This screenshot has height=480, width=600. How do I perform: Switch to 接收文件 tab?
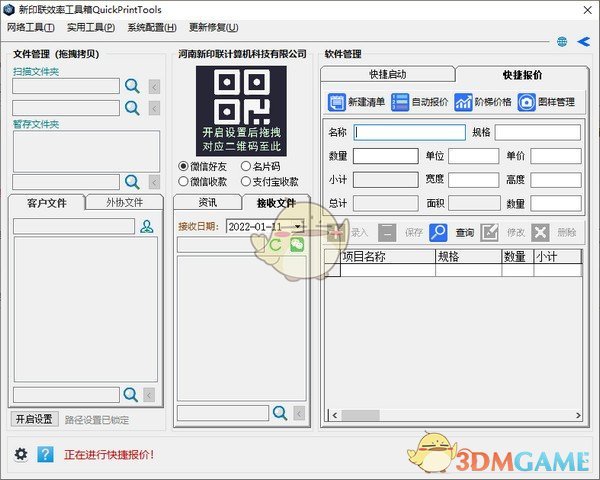276,203
